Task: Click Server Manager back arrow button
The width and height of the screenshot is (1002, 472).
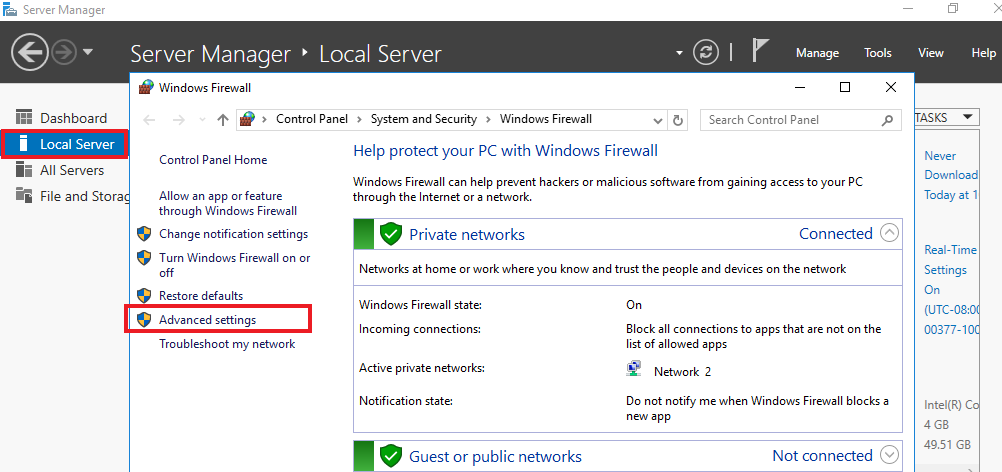Action: 31,52
